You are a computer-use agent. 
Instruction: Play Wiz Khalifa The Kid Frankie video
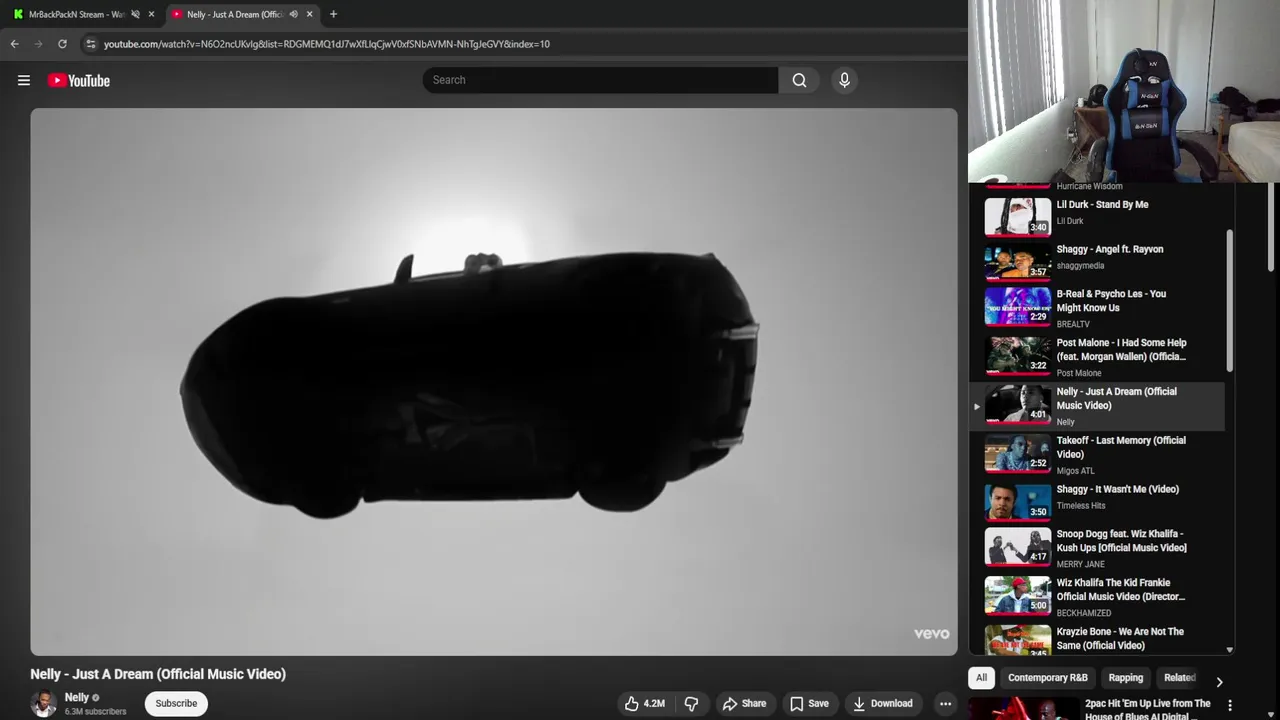pyautogui.click(x=1097, y=597)
